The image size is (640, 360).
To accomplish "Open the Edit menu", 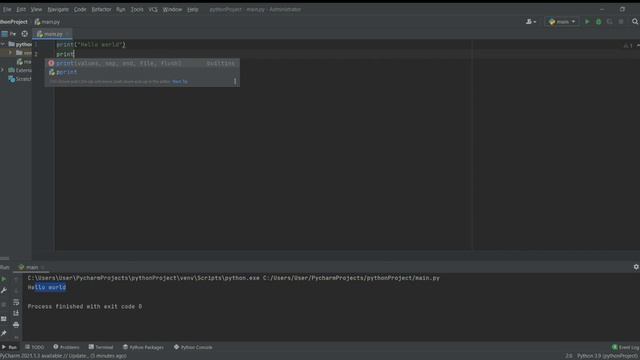I will coord(21,9).
